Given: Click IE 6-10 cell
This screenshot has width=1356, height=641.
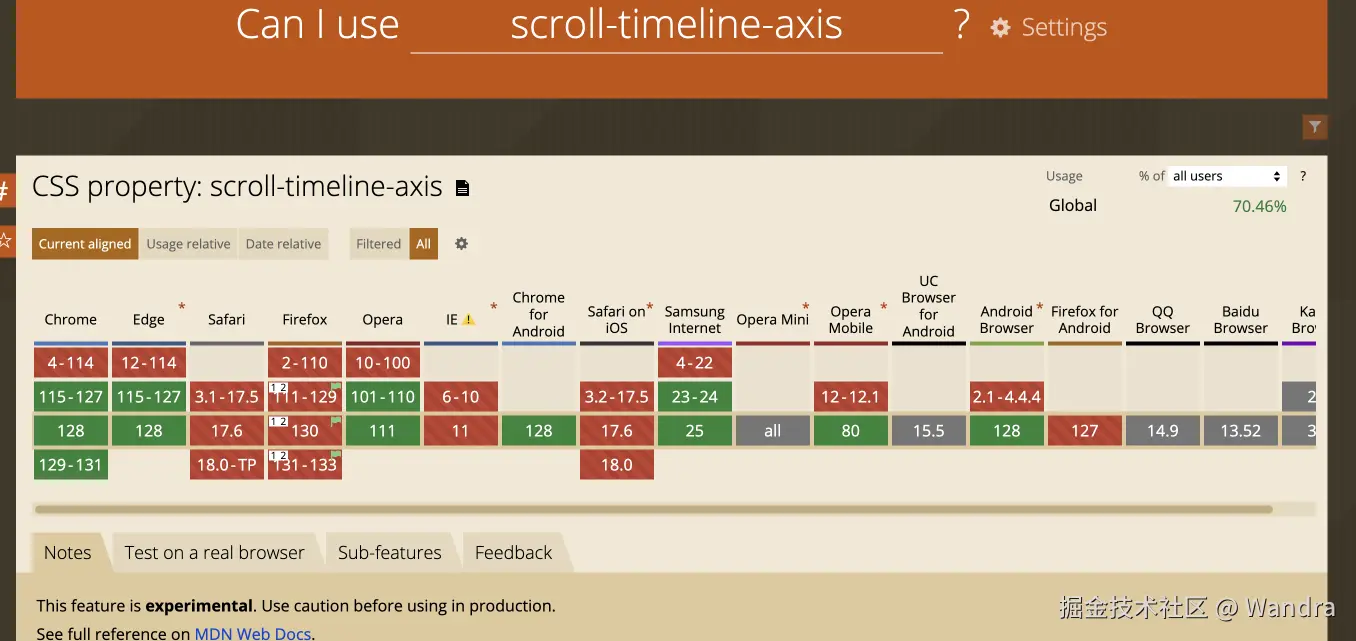Looking at the screenshot, I should tap(461, 397).
